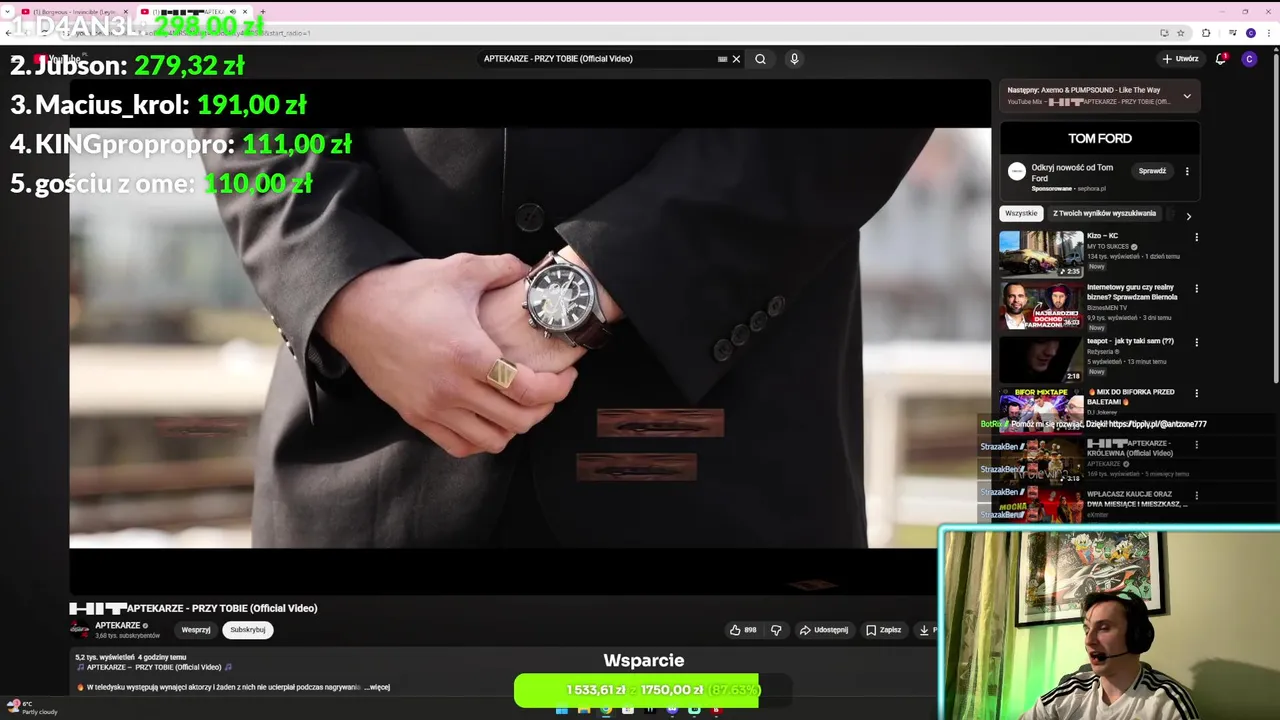Click the MIX DO BIFORKA PRZED BALETAMI title
The width and height of the screenshot is (1280, 720).
[1130, 397]
